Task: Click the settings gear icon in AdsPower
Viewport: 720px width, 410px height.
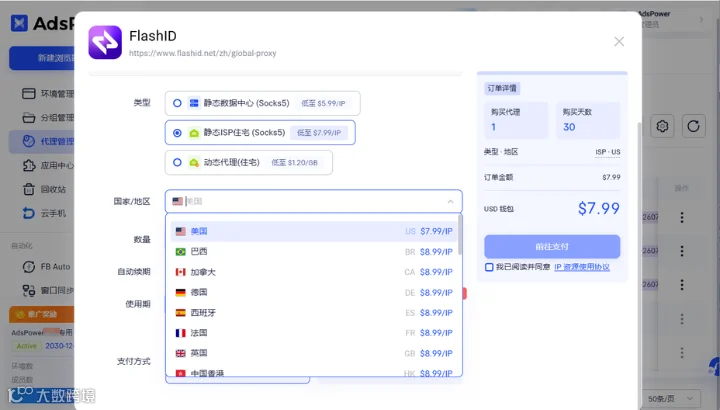Action: click(662, 126)
